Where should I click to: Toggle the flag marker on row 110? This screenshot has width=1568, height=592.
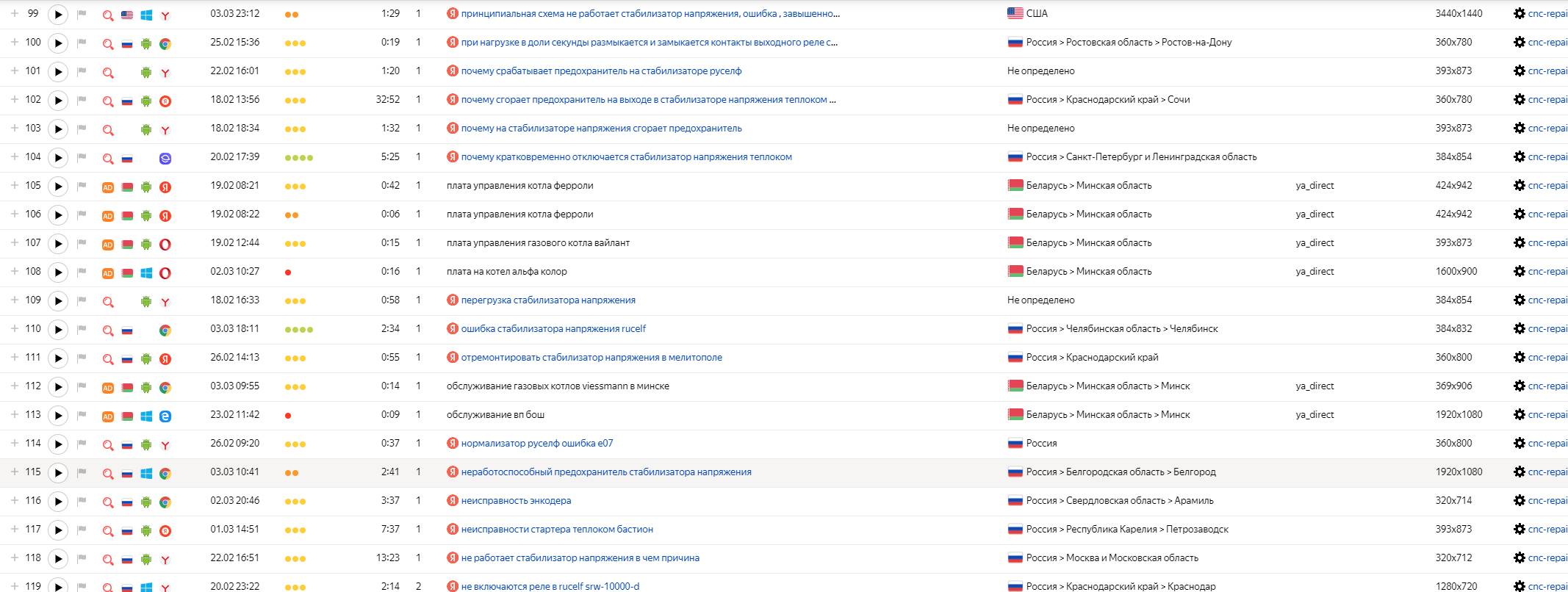tap(82, 330)
